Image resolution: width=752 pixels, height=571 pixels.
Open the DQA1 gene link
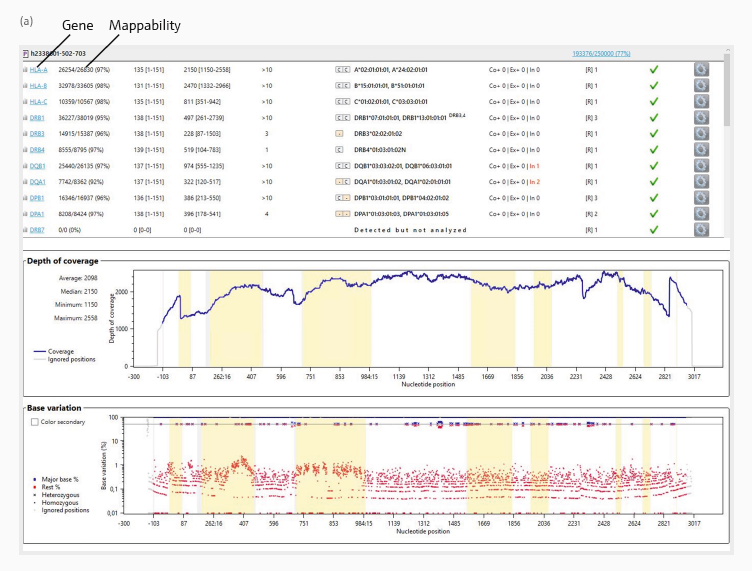(x=36, y=182)
